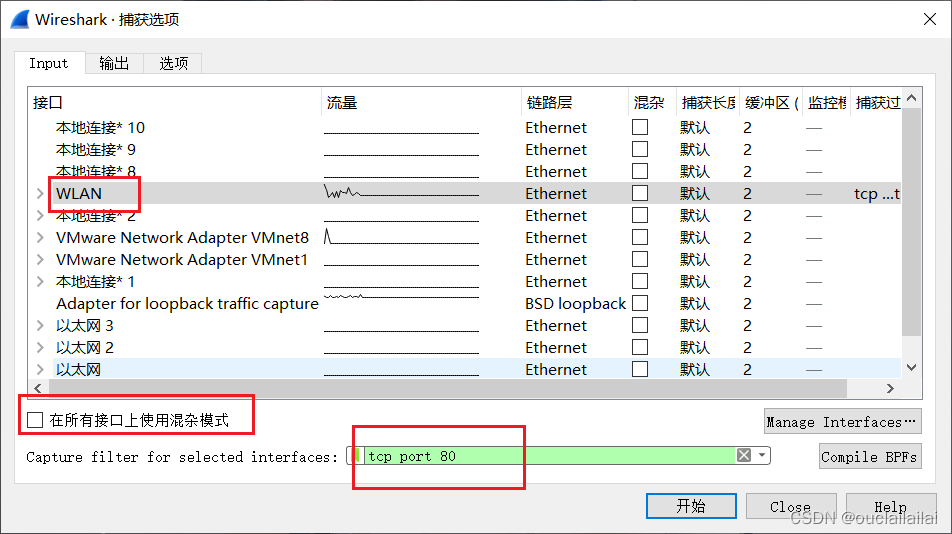Toggle promiscuous mode on all interfaces checkbox
This screenshot has height=534, width=952.
click(35, 420)
